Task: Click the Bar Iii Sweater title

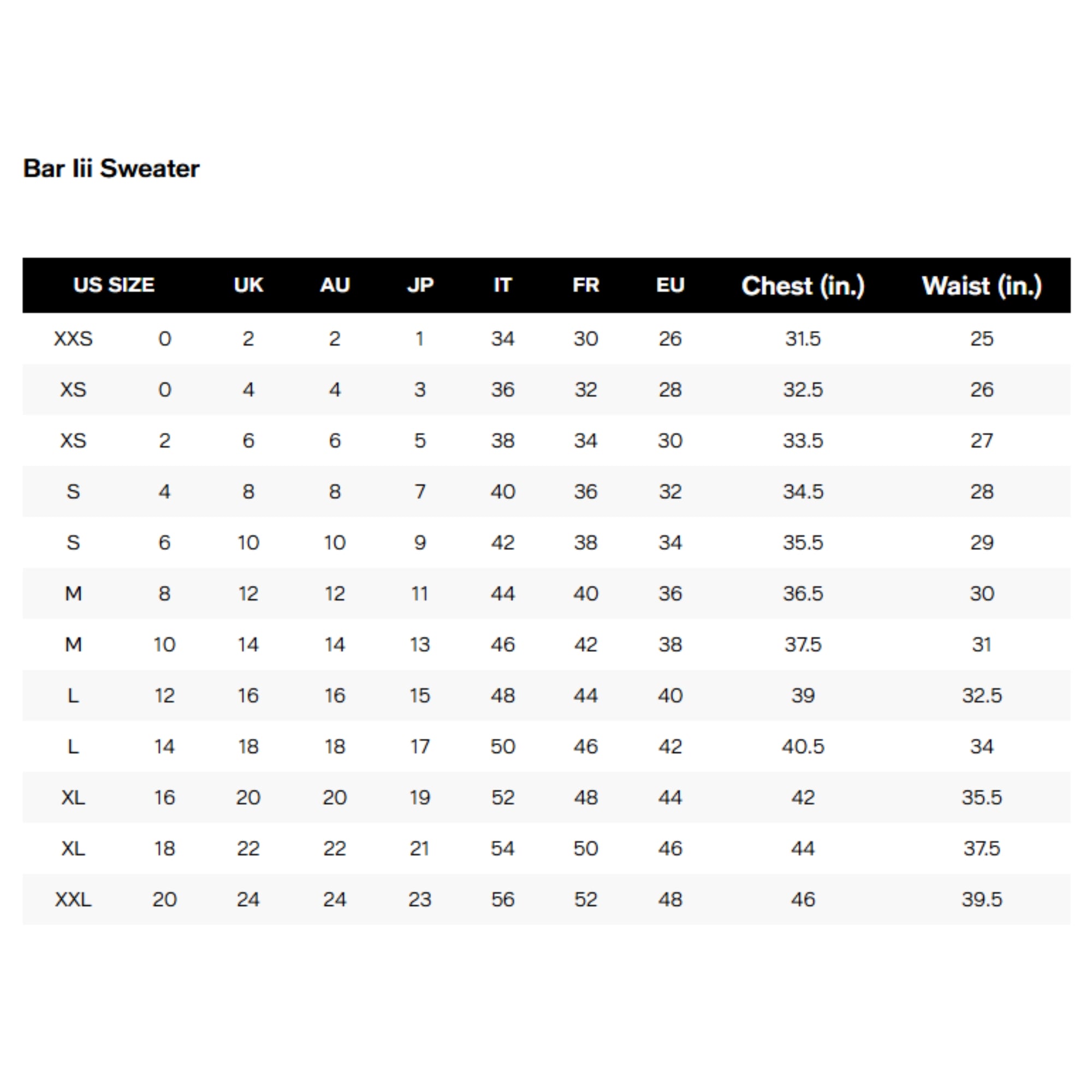Action: pyautogui.click(x=111, y=168)
